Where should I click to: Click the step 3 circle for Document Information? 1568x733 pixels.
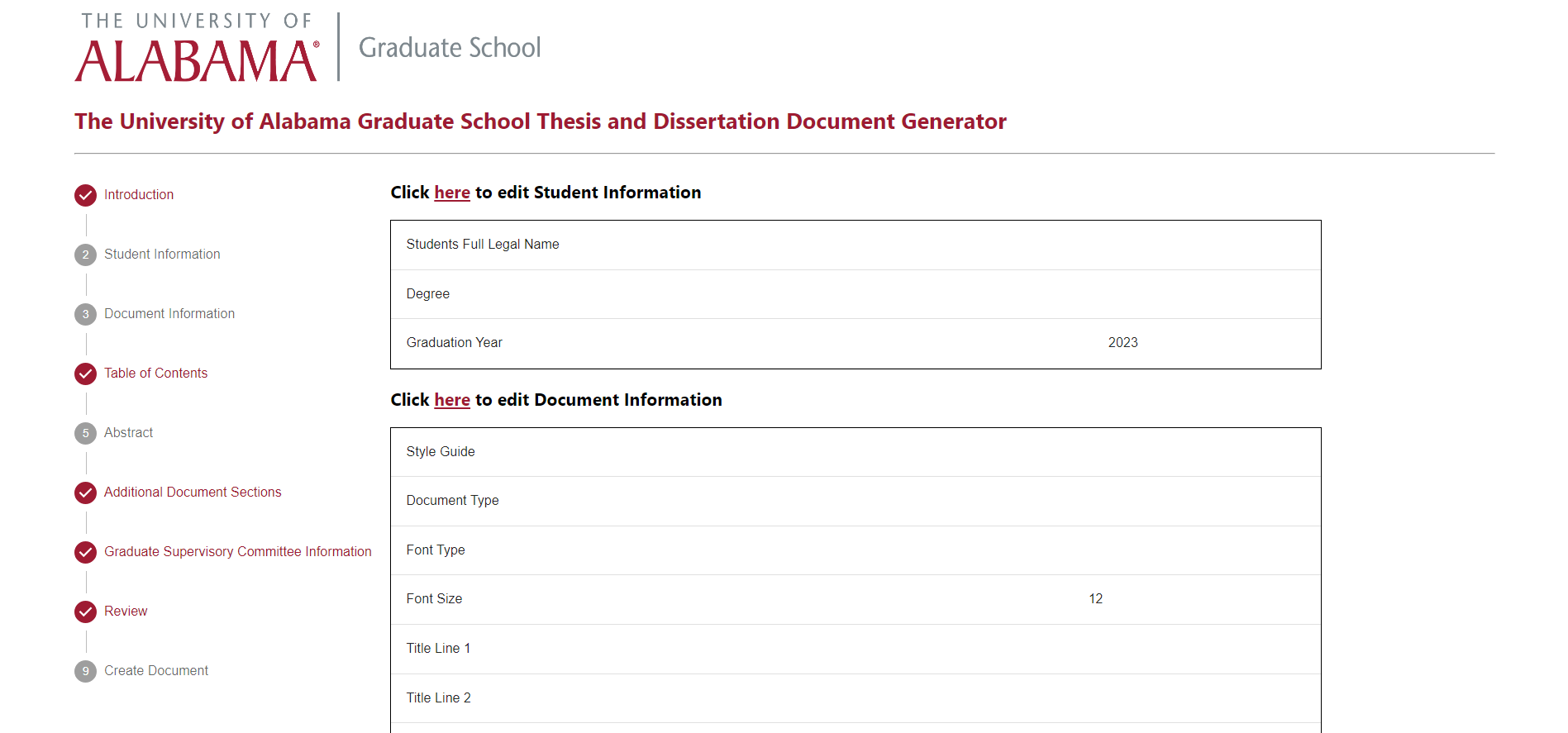(85, 314)
